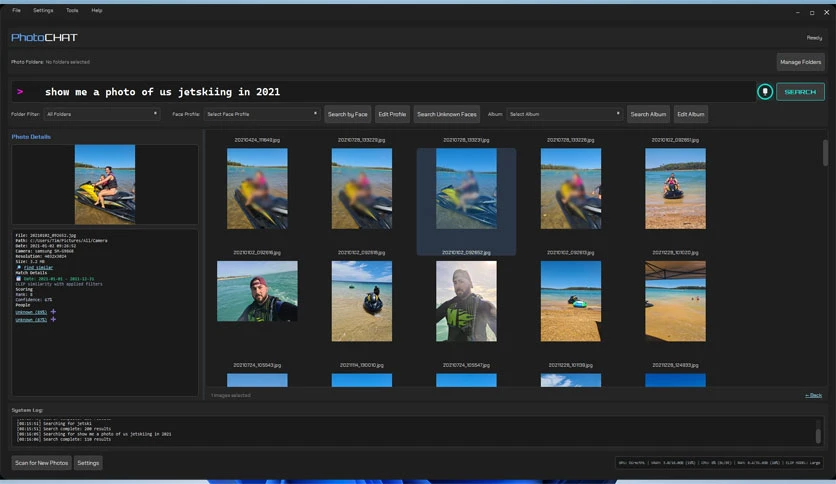The width and height of the screenshot is (836, 484).
Task: Click the Confidence line in photo details
Action: pyautogui.click(x=34, y=300)
